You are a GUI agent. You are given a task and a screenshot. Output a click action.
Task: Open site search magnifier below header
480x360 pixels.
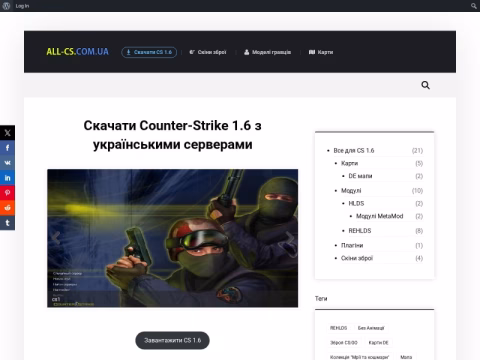425,85
